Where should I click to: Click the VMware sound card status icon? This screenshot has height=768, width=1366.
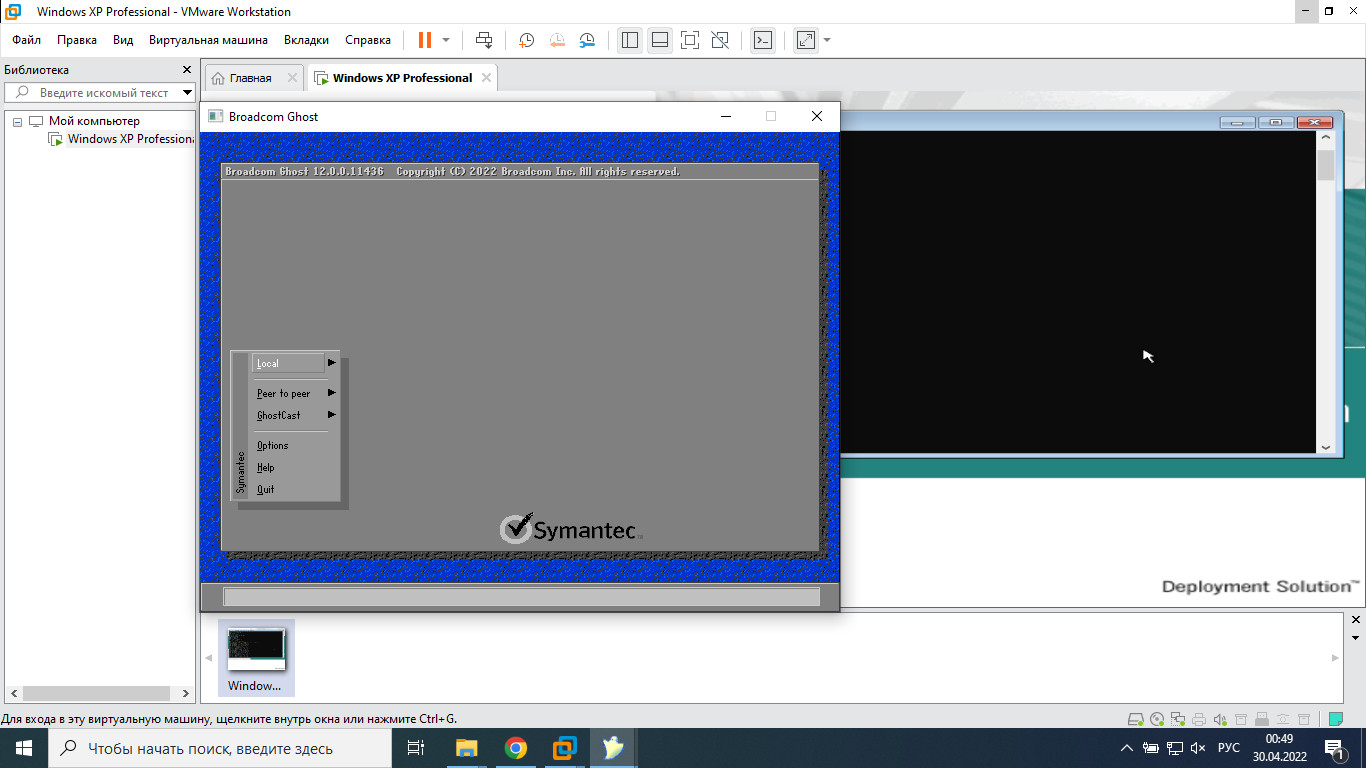(x=1220, y=719)
